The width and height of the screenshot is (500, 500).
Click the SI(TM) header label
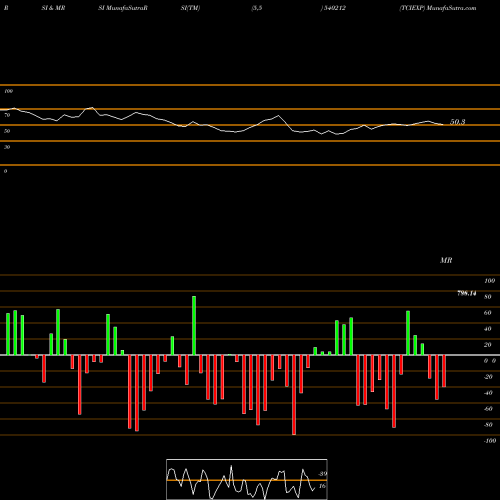(x=190, y=8)
